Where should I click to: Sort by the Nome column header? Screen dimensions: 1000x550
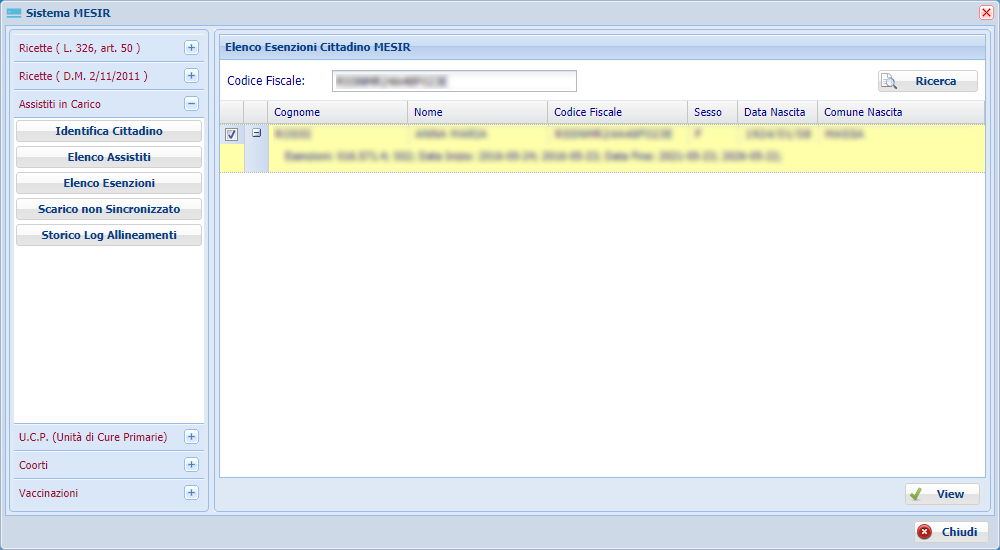coord(478,112)
